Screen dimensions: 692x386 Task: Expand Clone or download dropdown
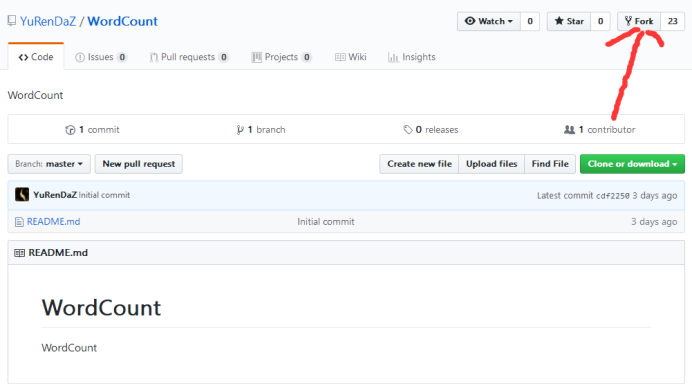(632, 164)
